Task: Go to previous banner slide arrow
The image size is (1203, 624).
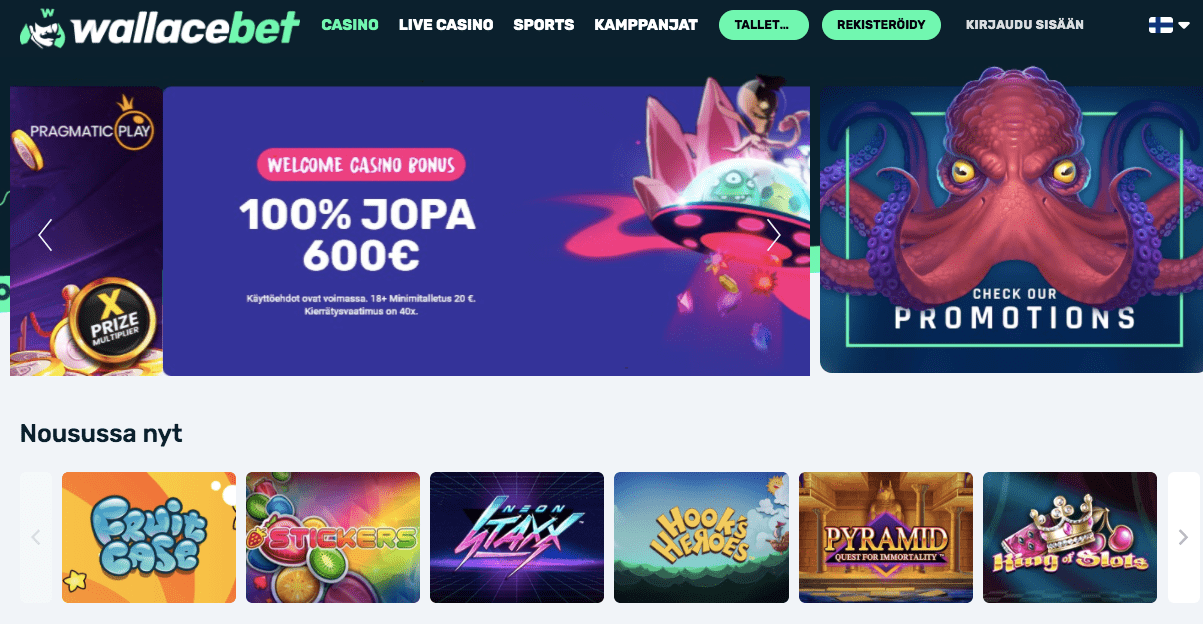Action: [x=45, y=234]
